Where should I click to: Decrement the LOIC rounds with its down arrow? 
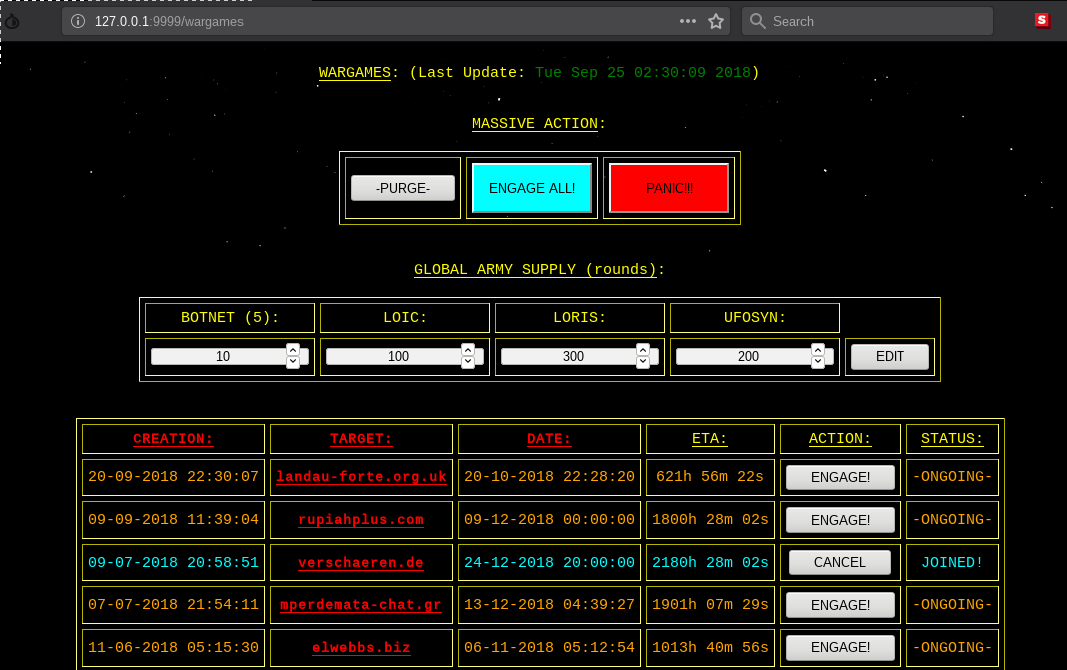468,362
